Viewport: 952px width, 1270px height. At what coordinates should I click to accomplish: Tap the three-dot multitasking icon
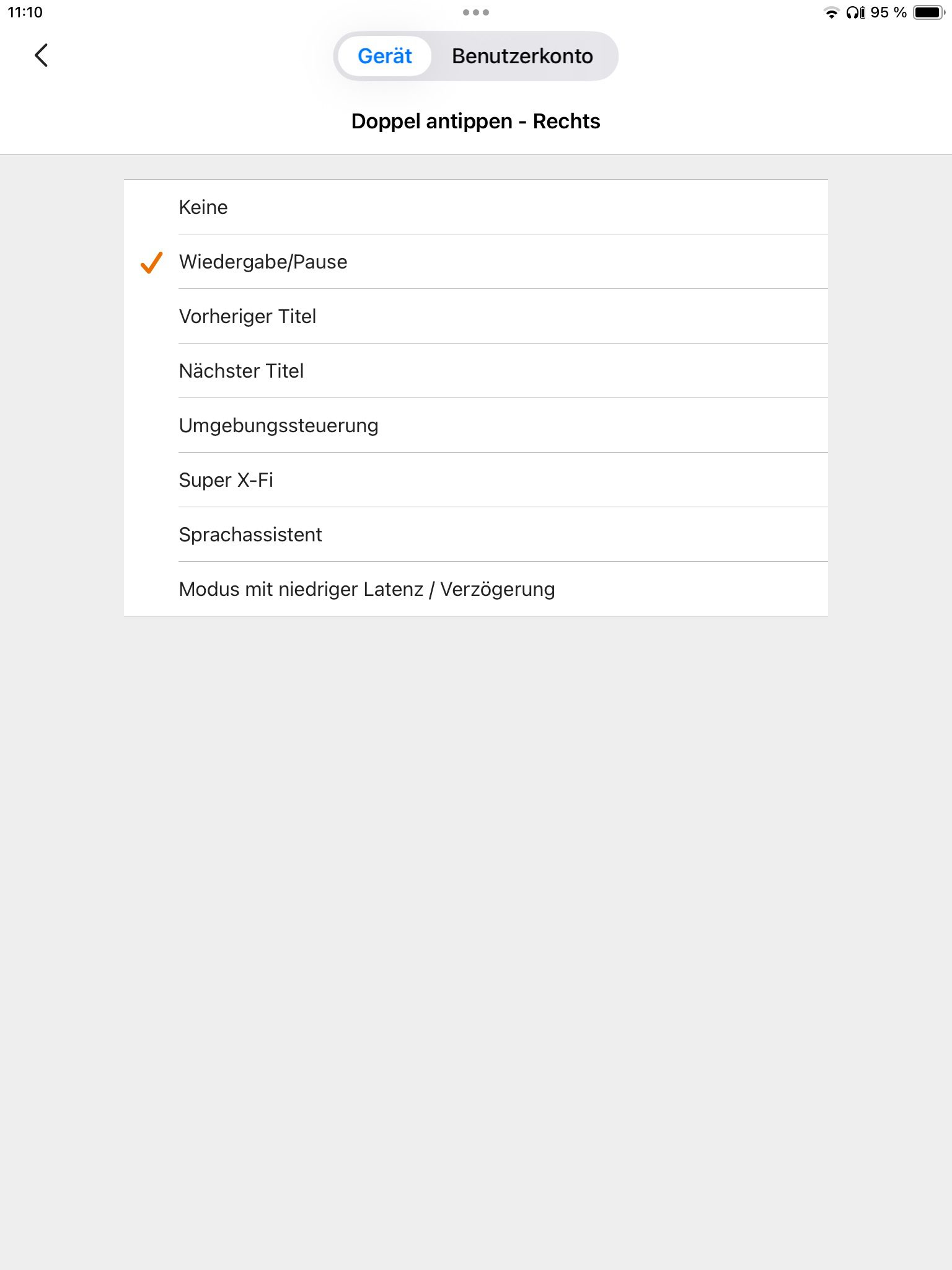(475, 12)
